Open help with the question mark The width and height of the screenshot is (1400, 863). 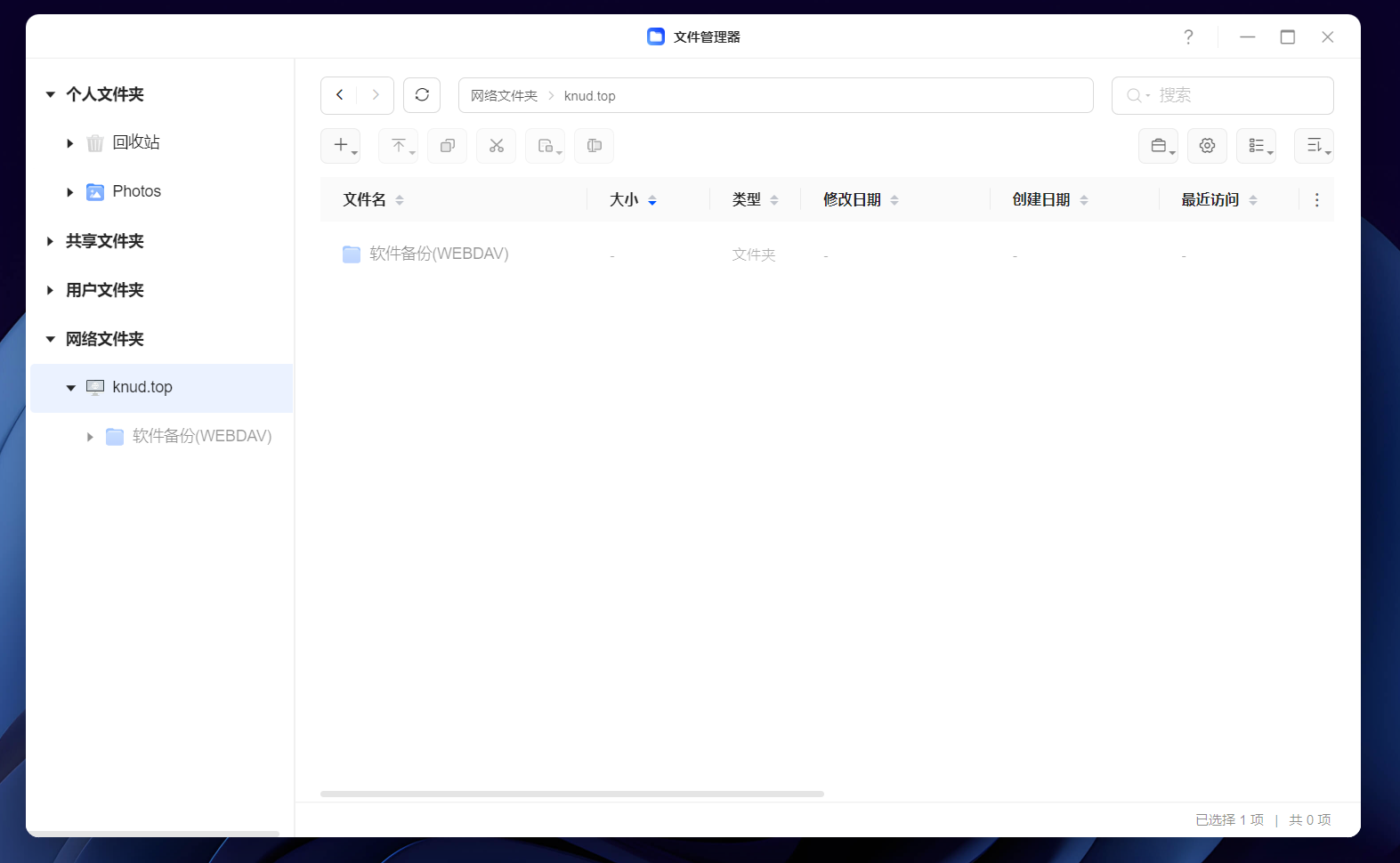click(1188, 36)
